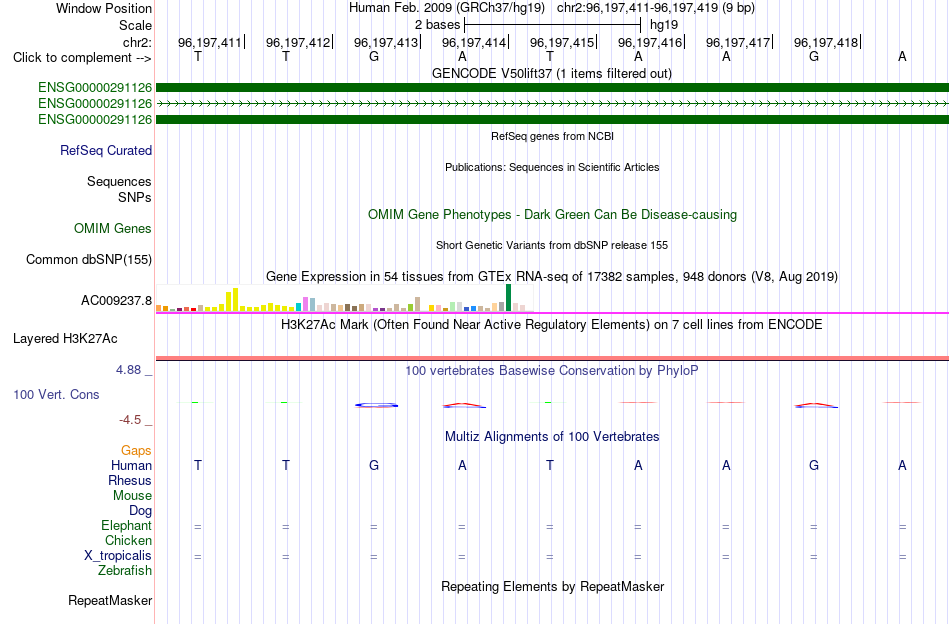Viewport: 950px width, 624px height.
Task: Click the chr2: base position label
Action: (137, 42)
